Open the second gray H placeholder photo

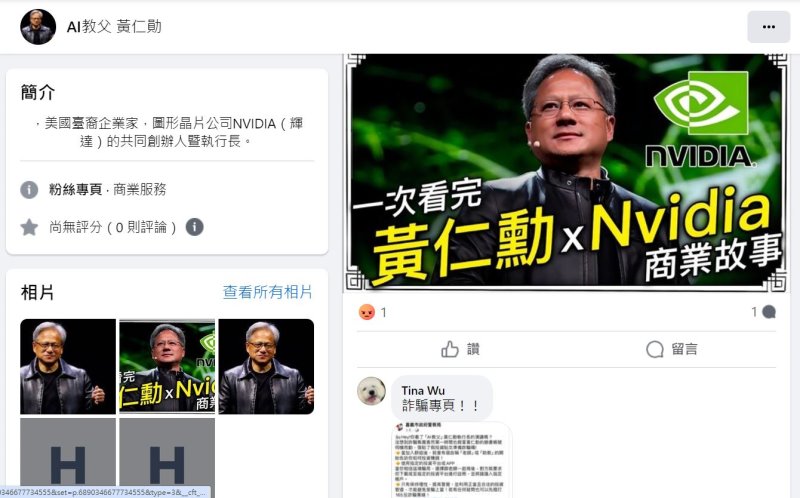(167, 452)
